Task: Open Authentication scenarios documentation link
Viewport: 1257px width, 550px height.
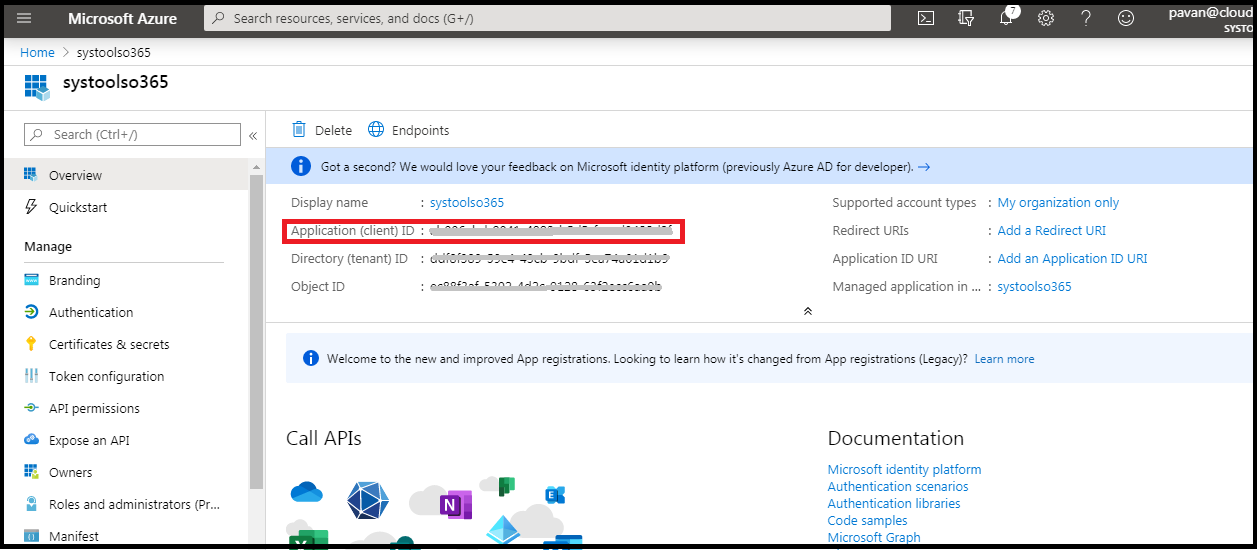Action: click(898, 486)
